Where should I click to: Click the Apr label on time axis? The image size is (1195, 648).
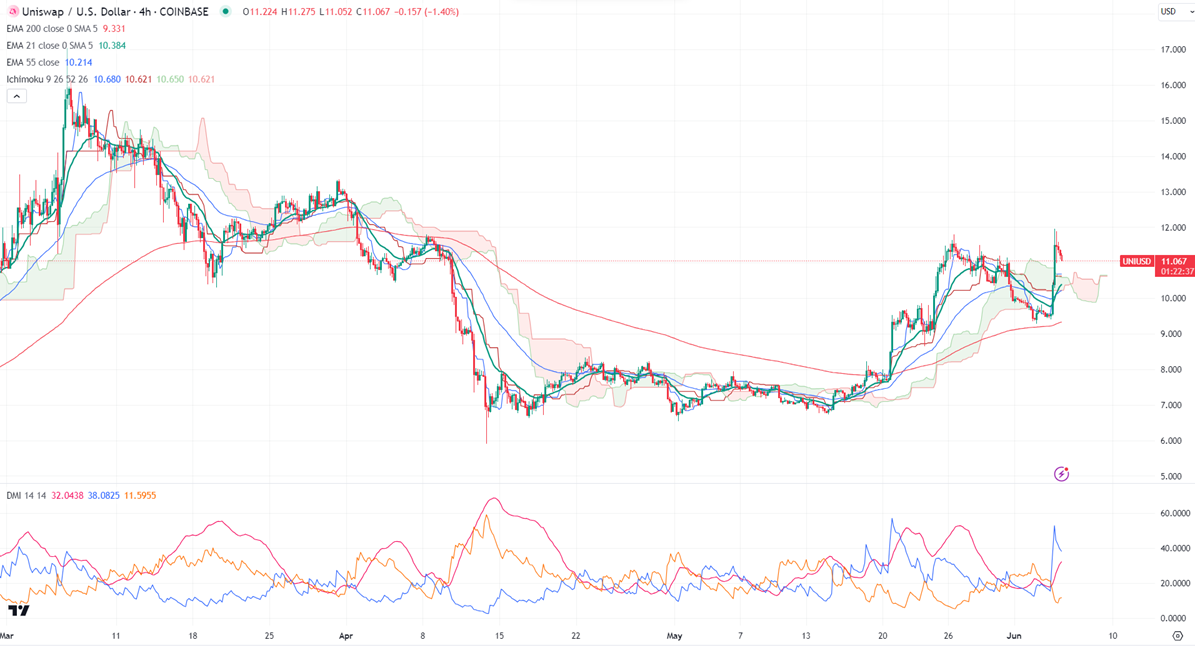tap(345, 635)
